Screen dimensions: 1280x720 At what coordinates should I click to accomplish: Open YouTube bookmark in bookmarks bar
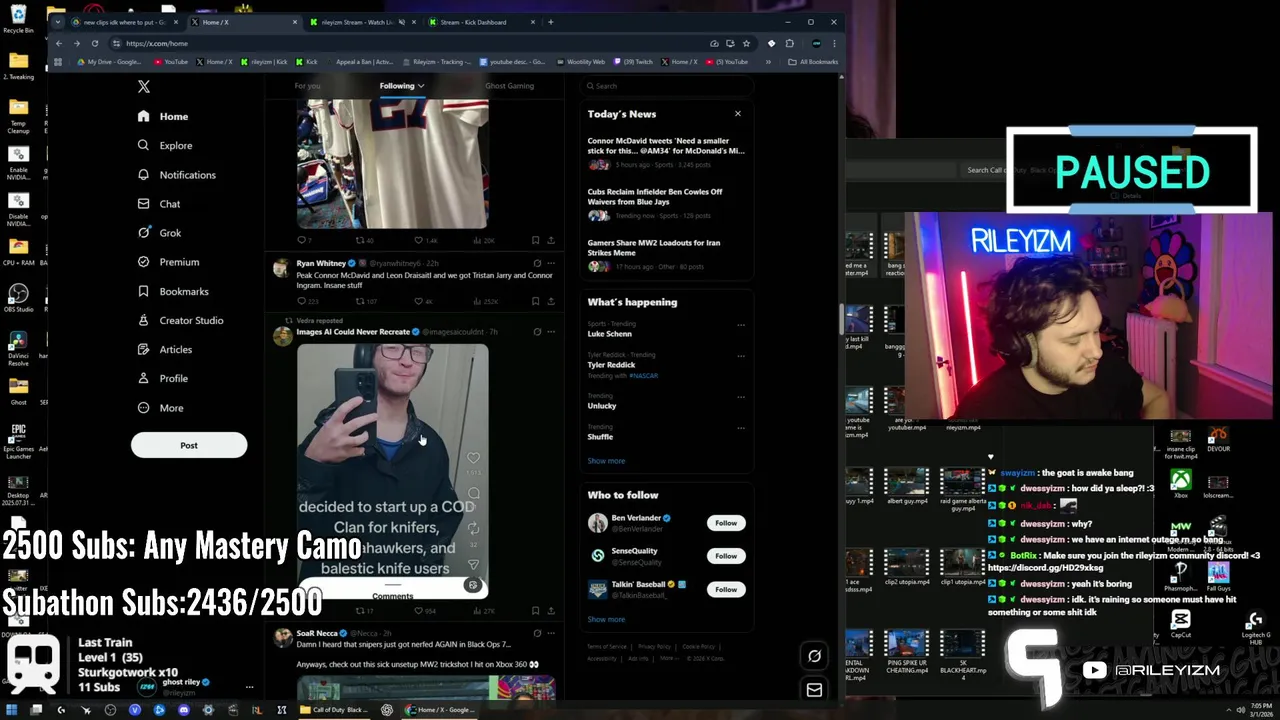[170, 62]
